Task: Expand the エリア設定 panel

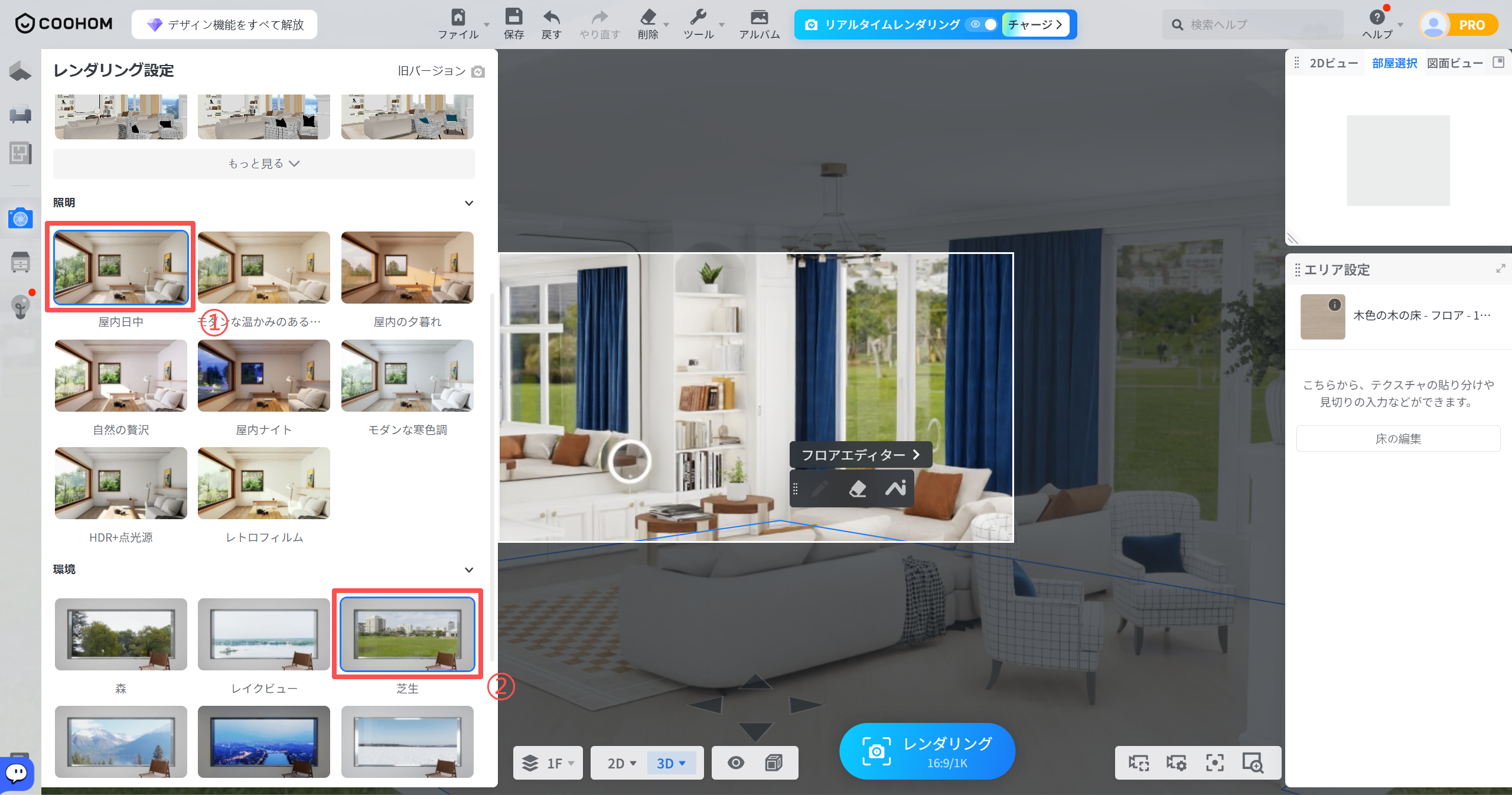Action: (1500, 269)
